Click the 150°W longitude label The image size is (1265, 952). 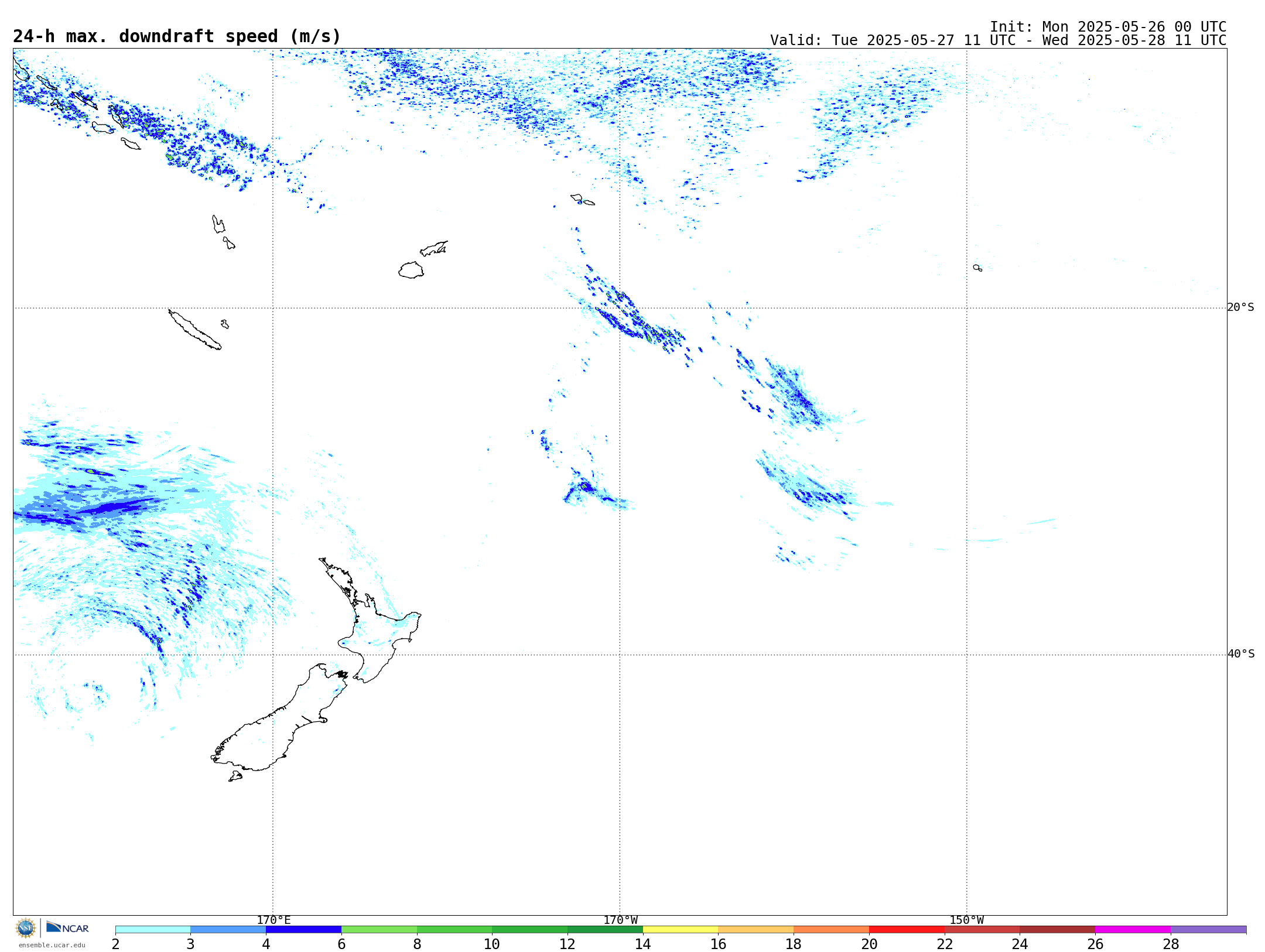966,920
